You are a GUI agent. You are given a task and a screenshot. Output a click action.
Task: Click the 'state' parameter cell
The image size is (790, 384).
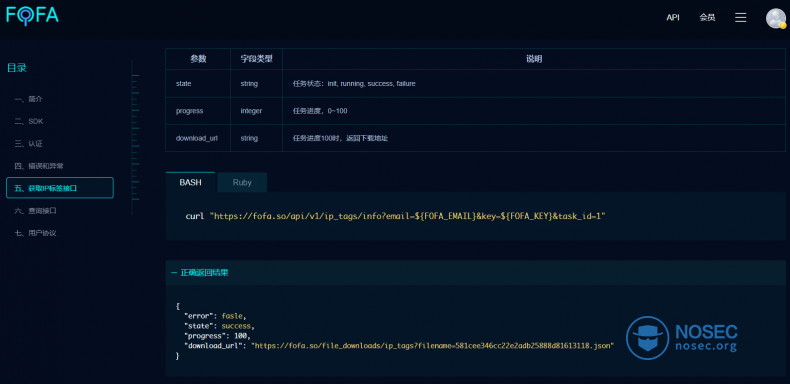pos(198,84)
